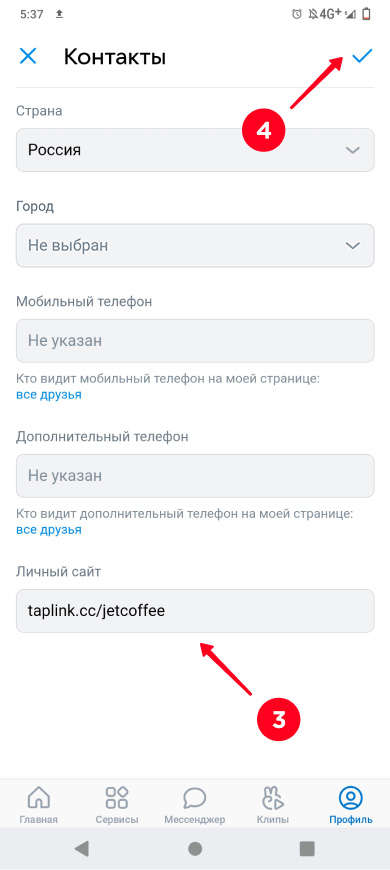This screenshot has width=390, height=870.
Task: Open the Мессенджер chat icon
Action: tap(195, 798)
